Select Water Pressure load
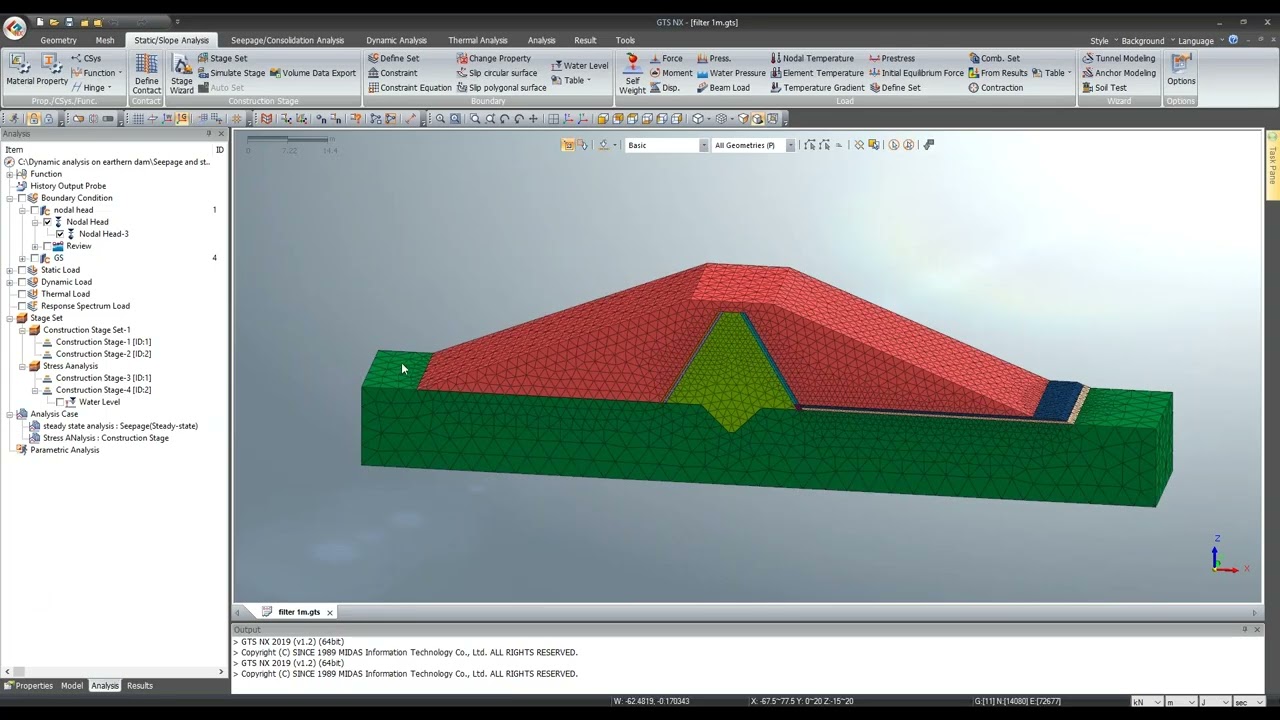 point(731,73)
